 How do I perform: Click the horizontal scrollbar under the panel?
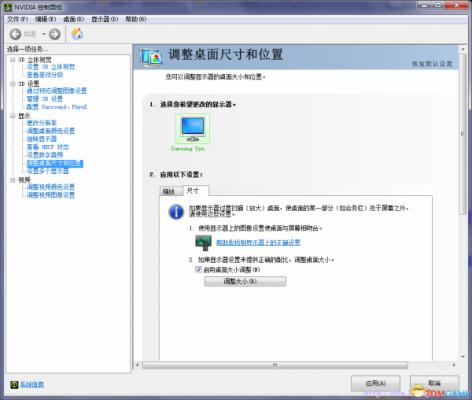click(x=275, y=365)
